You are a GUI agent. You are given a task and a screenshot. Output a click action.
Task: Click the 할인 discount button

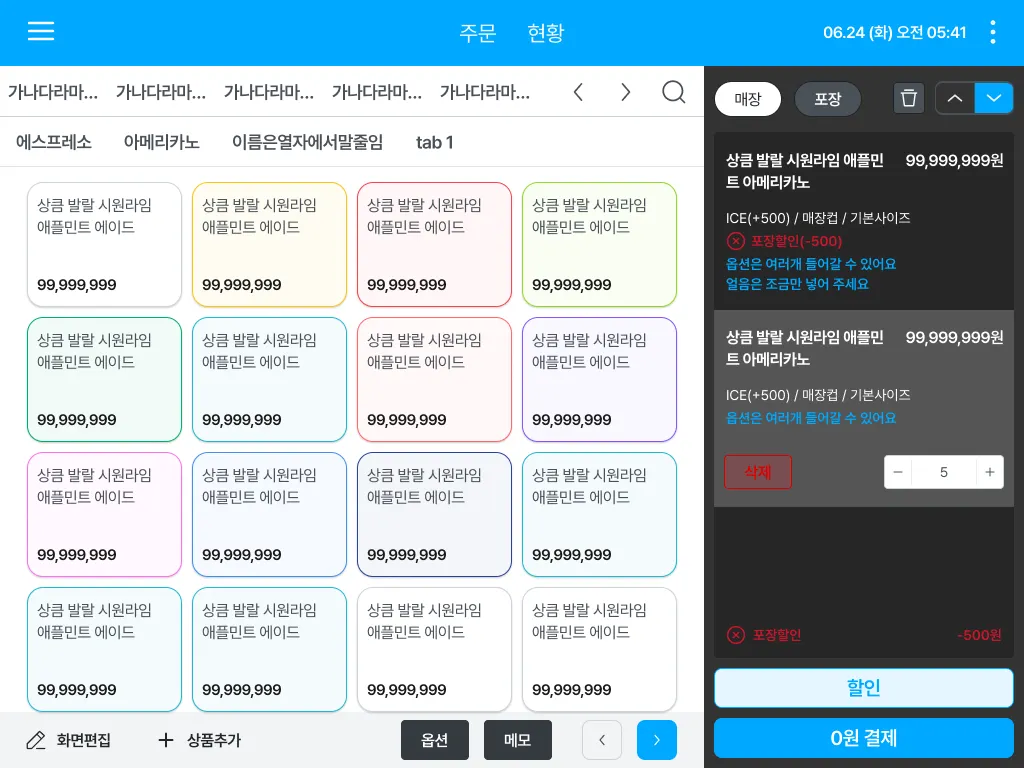(863, 688)
